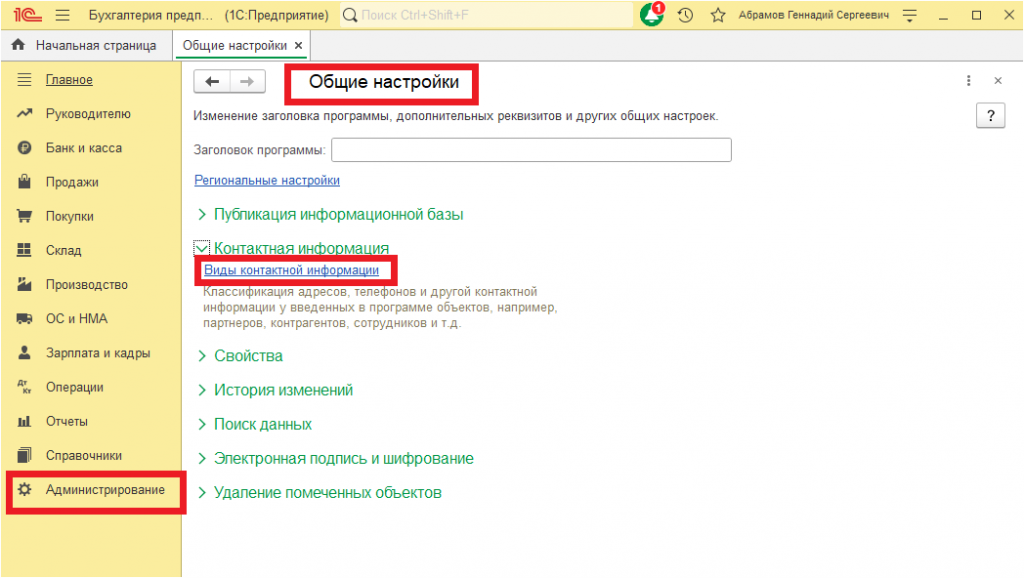Expand the Поиск данных section
1024x578 pixels.
coord(202,425)
